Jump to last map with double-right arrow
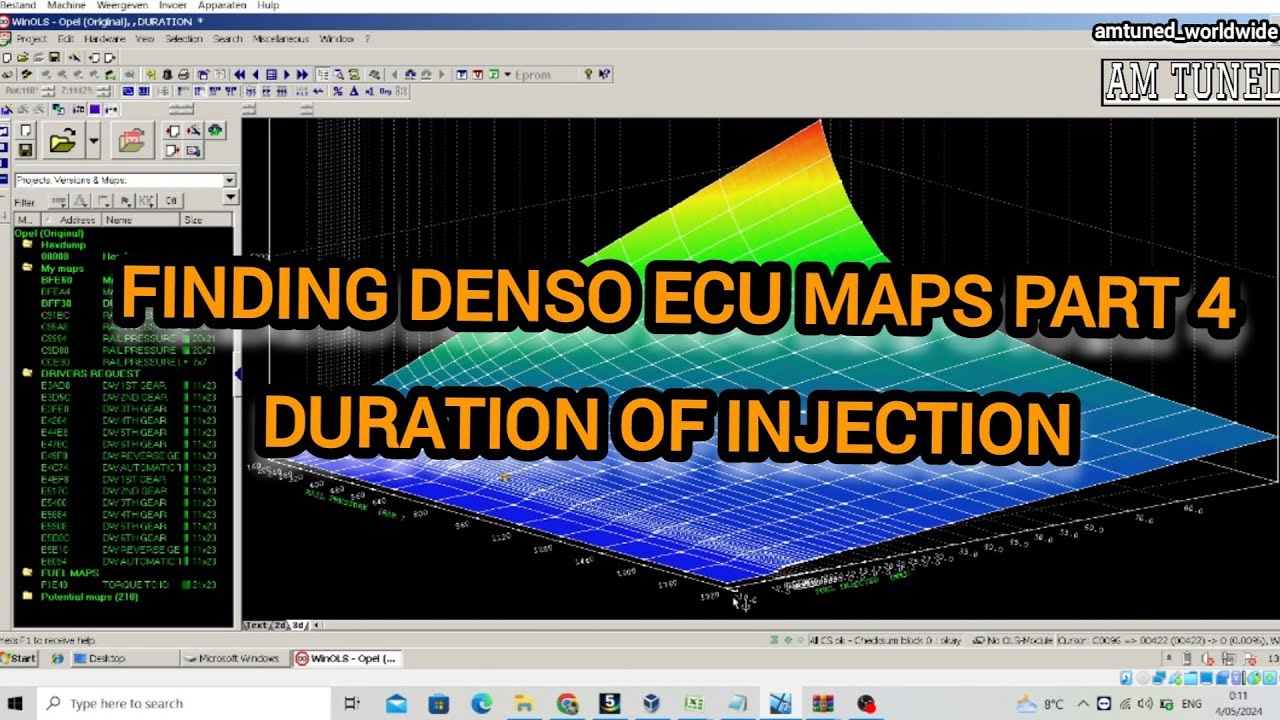The width and height of the screenshot is (1280, 720). (x=303, y=75)
